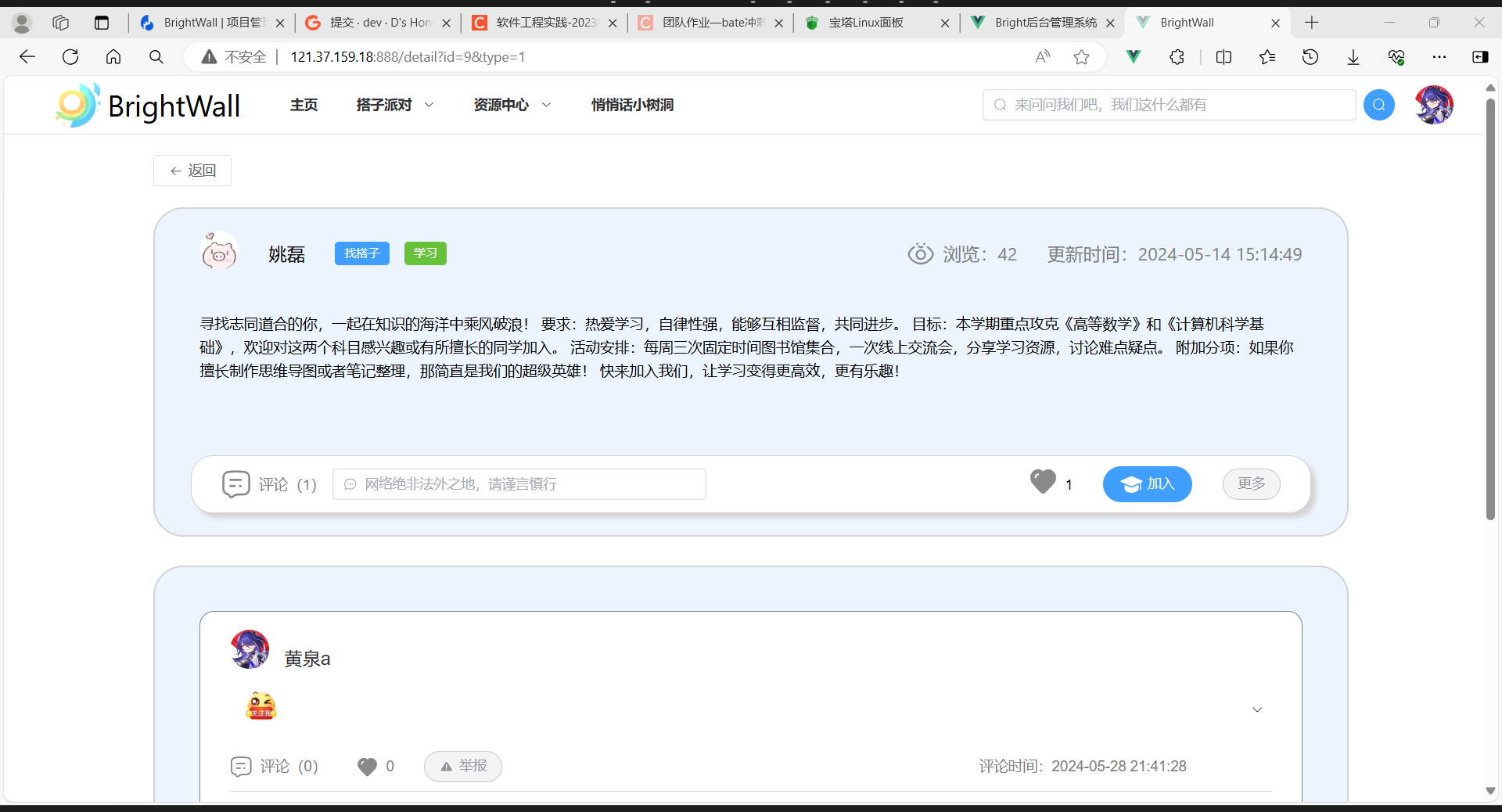The image size is (1502, 812).
Task: Click the 更新时间 timestamp text
Action: click(1174, 254)
